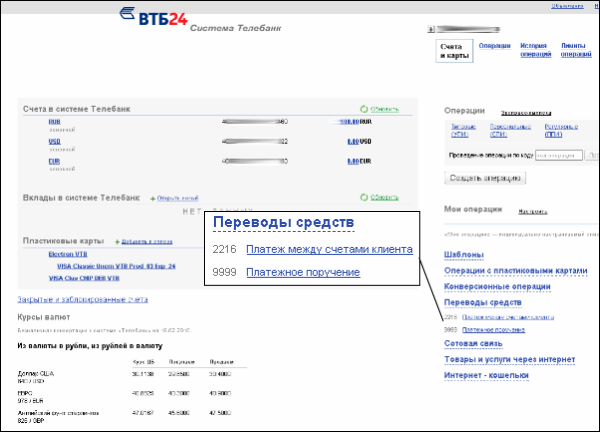
Task: Switch to the Счета и карты tab
Action: [454, 51]
